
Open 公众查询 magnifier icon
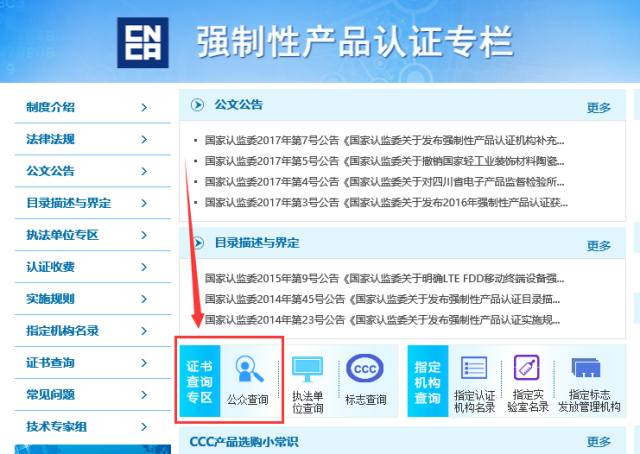pos(249,369)
